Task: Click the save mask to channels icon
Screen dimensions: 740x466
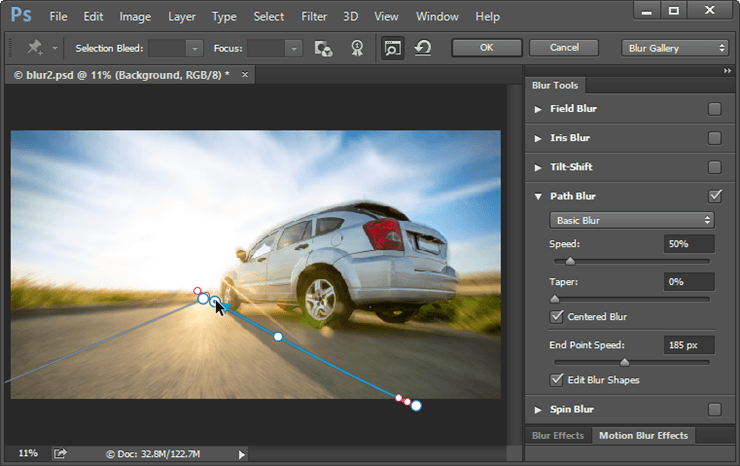Action: (x=323, y=48)
